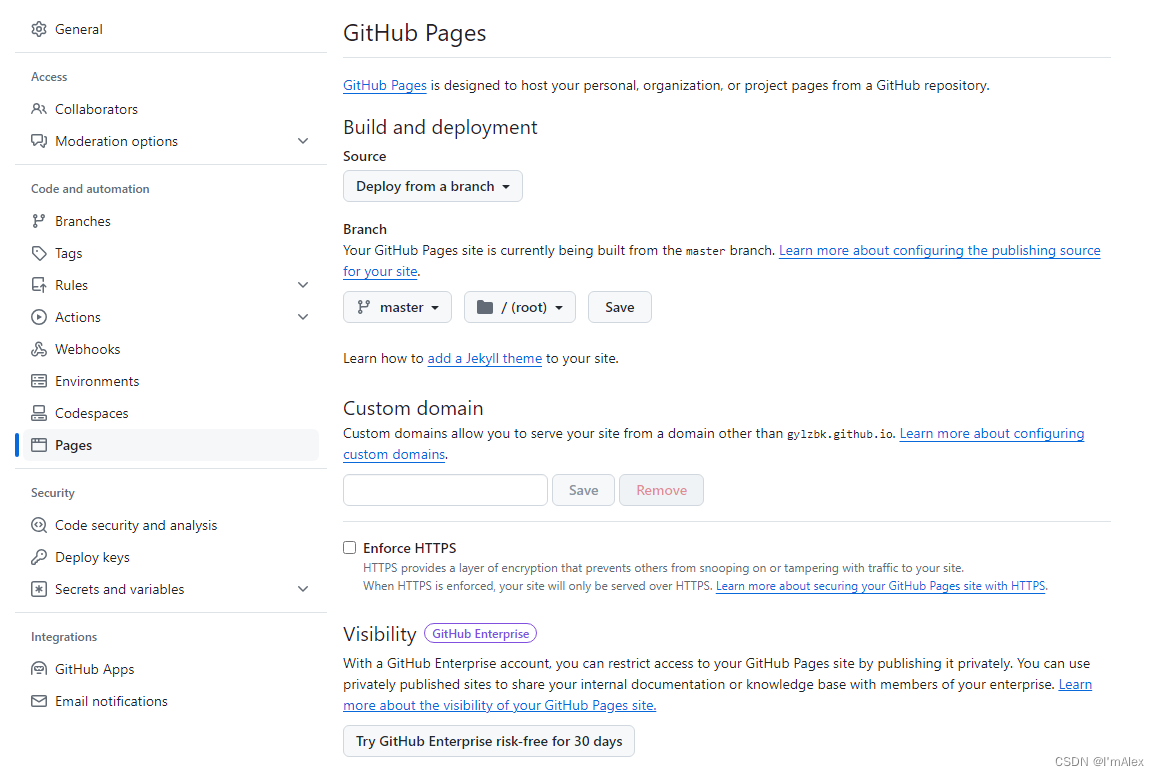This screenshot has width=1159, height=776.
Task: Click the custom domain text field
Action: (445, 490)
